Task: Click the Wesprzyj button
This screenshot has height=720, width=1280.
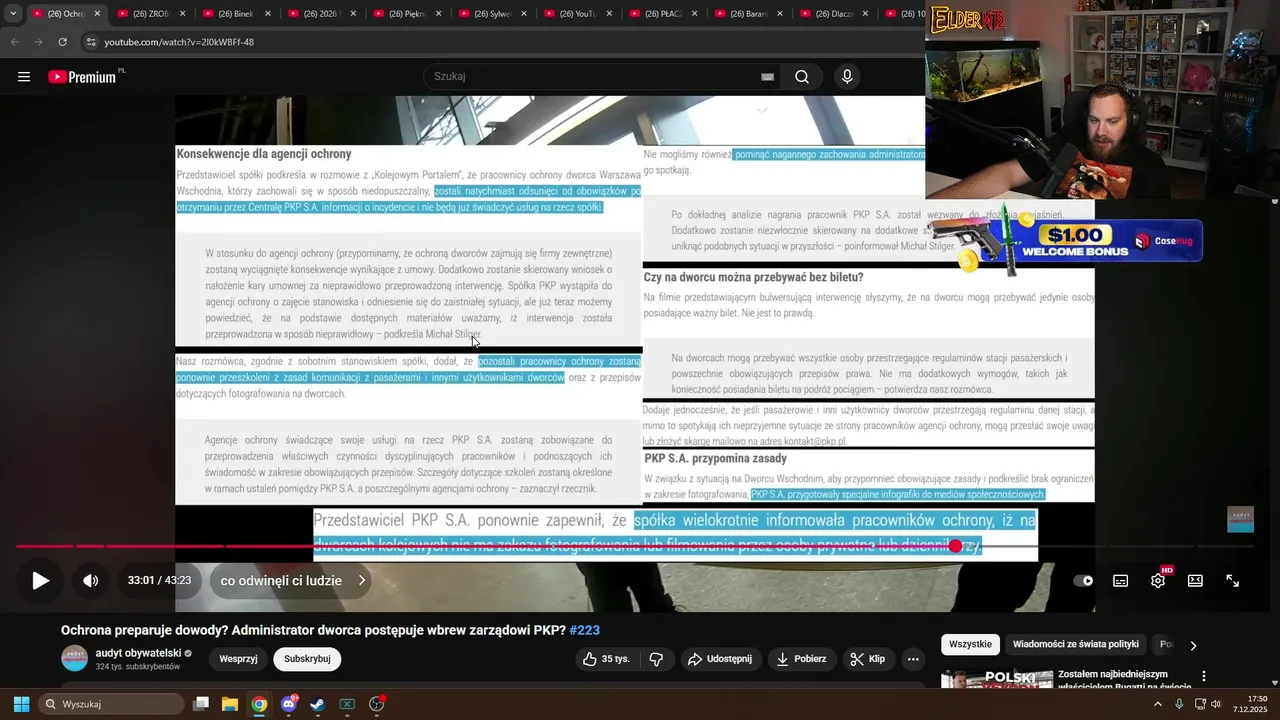Action: tap(239, 659)
